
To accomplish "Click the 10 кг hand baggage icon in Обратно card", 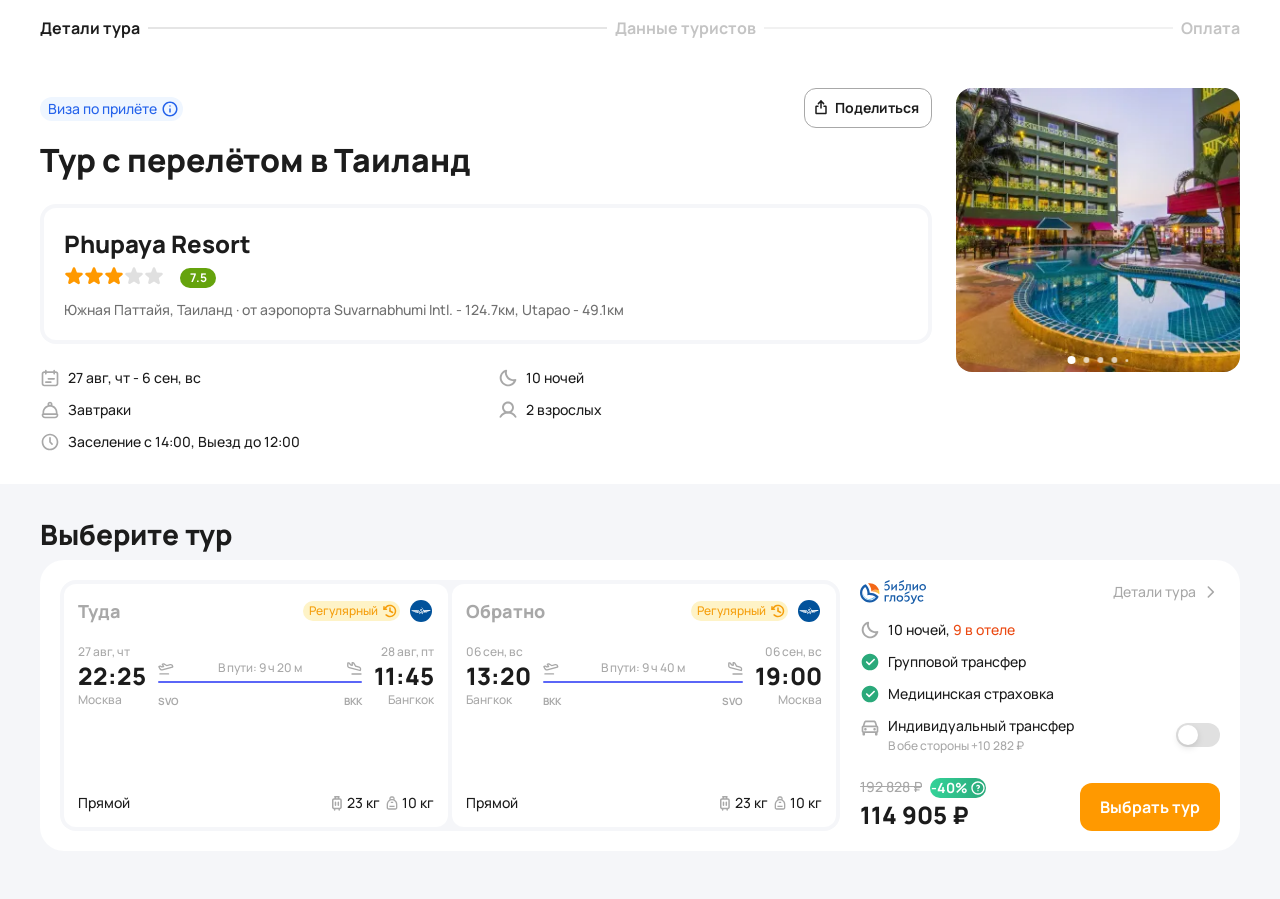I will (x=780, y=803).
